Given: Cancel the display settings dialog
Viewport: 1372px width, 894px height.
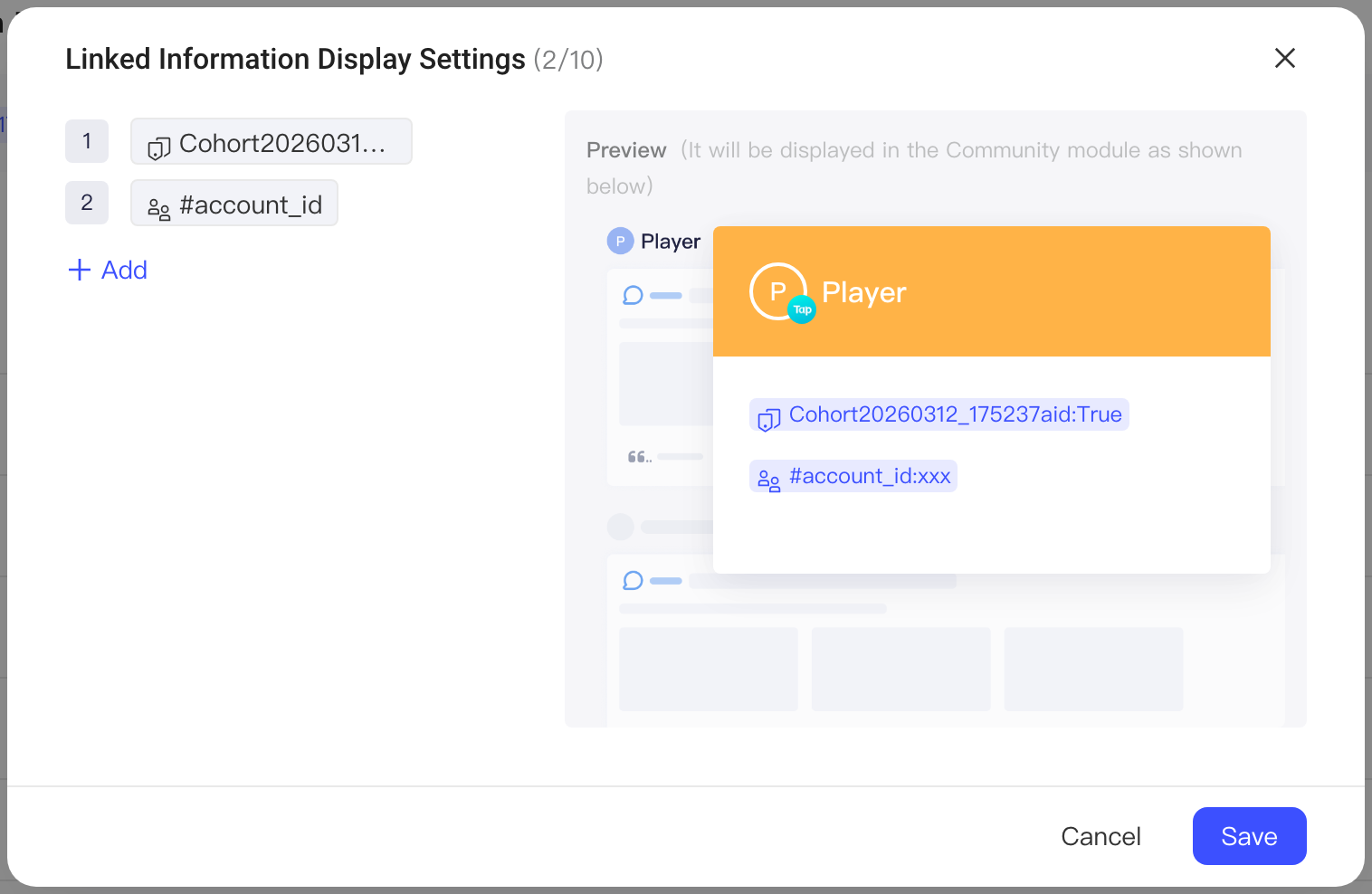Looking at the screenshot, I should (x=1100, y=836).
